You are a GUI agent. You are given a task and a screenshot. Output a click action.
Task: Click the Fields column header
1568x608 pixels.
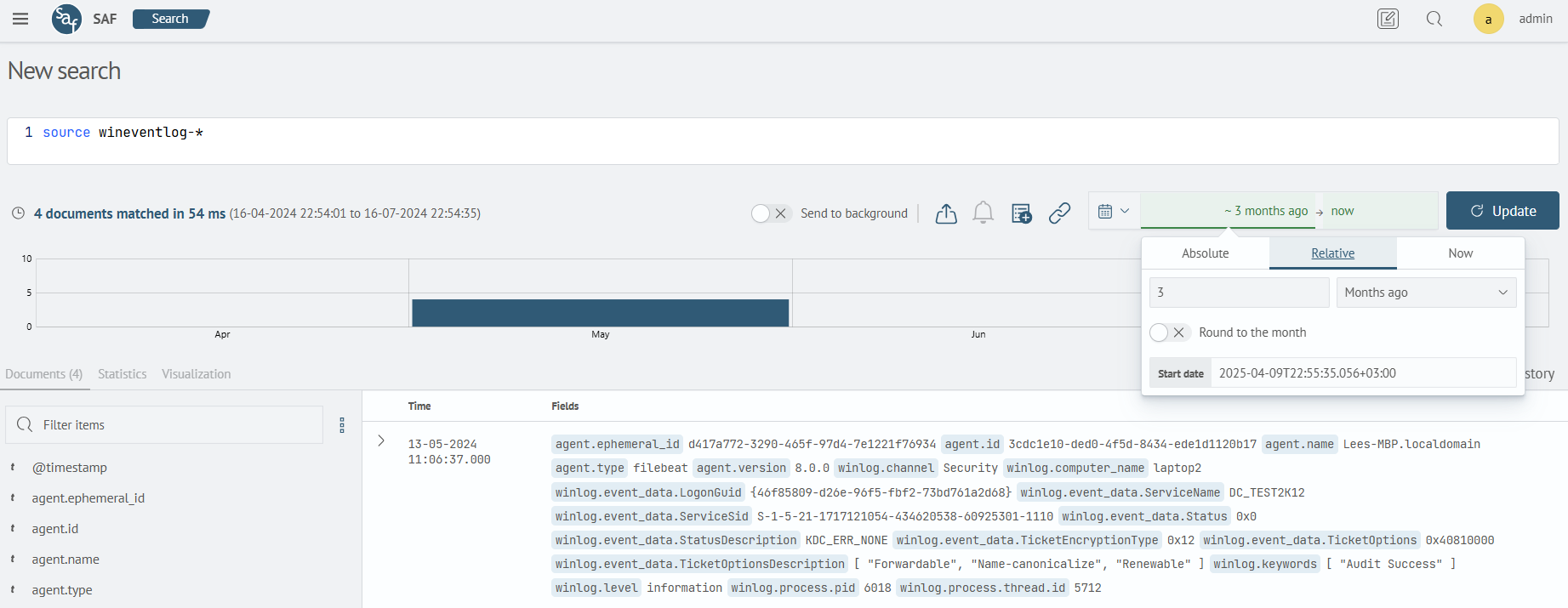pyautogui.click(x=565, y=406)
